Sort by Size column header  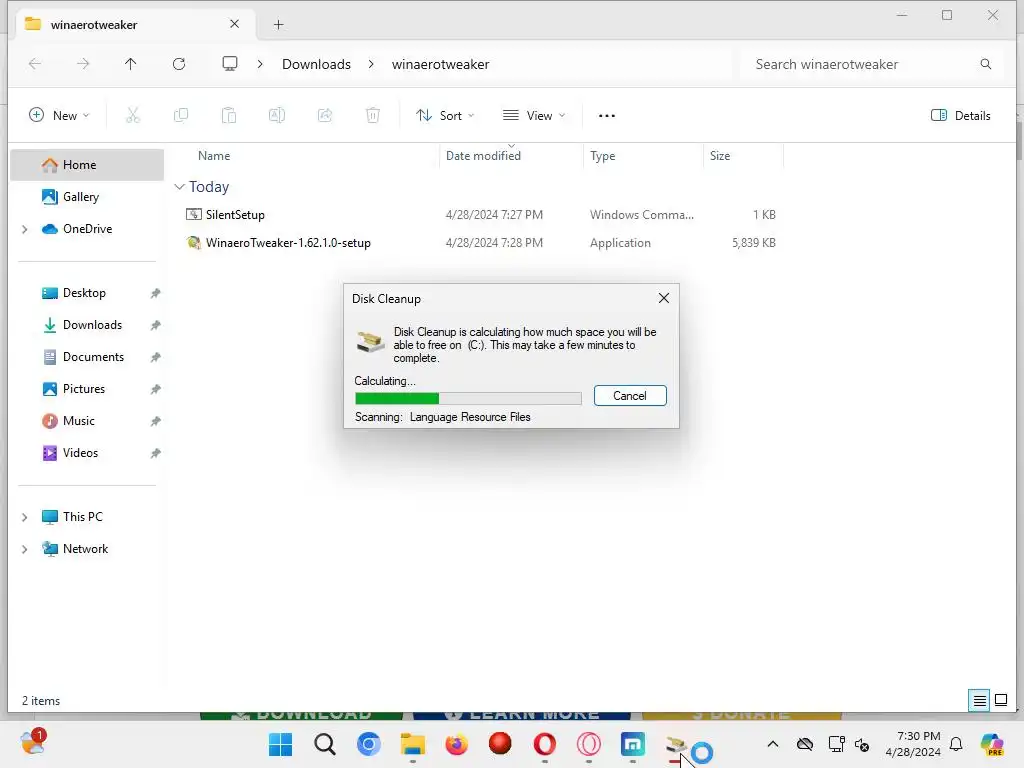point(720,155)
